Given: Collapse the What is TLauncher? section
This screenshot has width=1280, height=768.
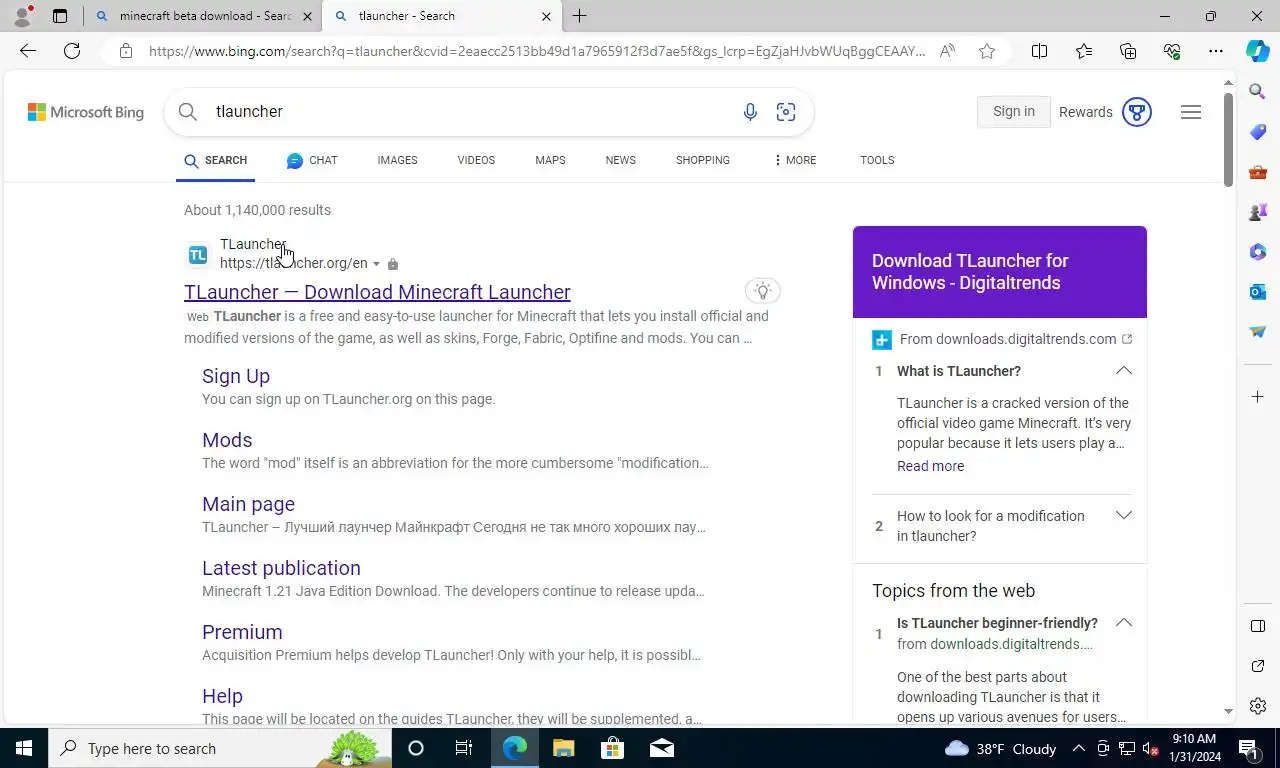Looking at the screenshot, I should pos(1124,371).
